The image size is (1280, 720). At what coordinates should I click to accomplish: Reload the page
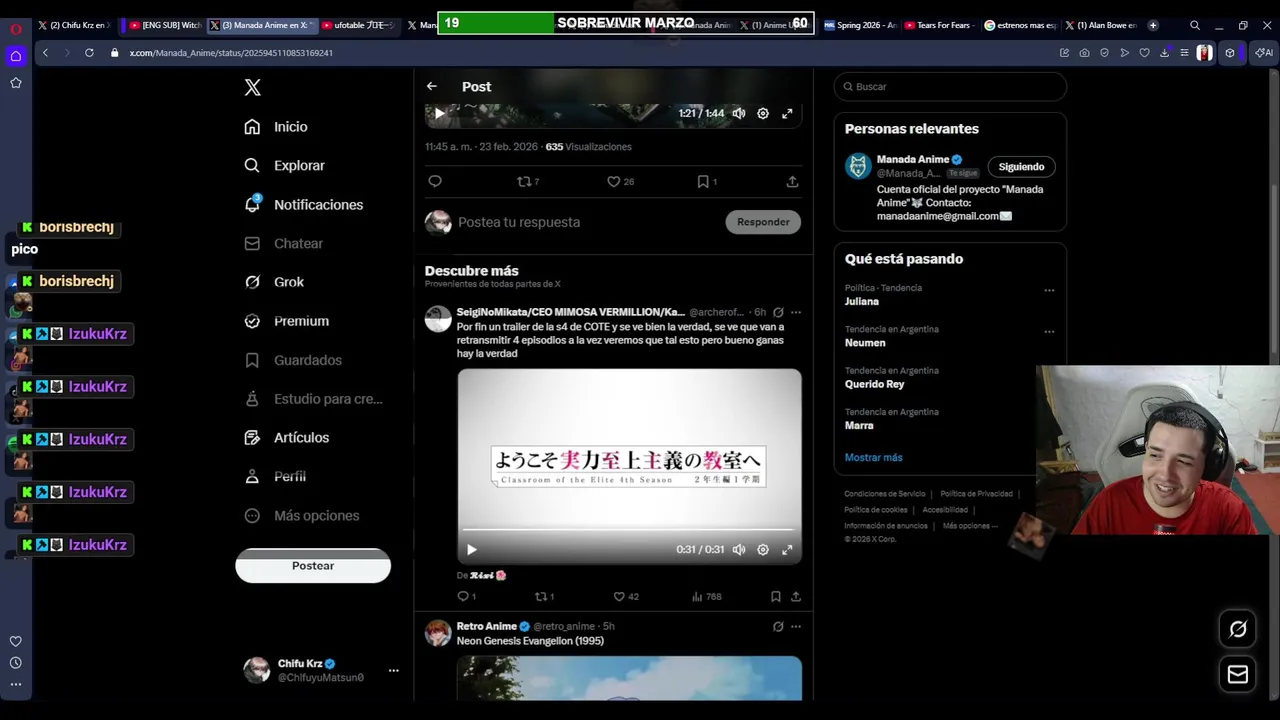[x=89, y=53]
